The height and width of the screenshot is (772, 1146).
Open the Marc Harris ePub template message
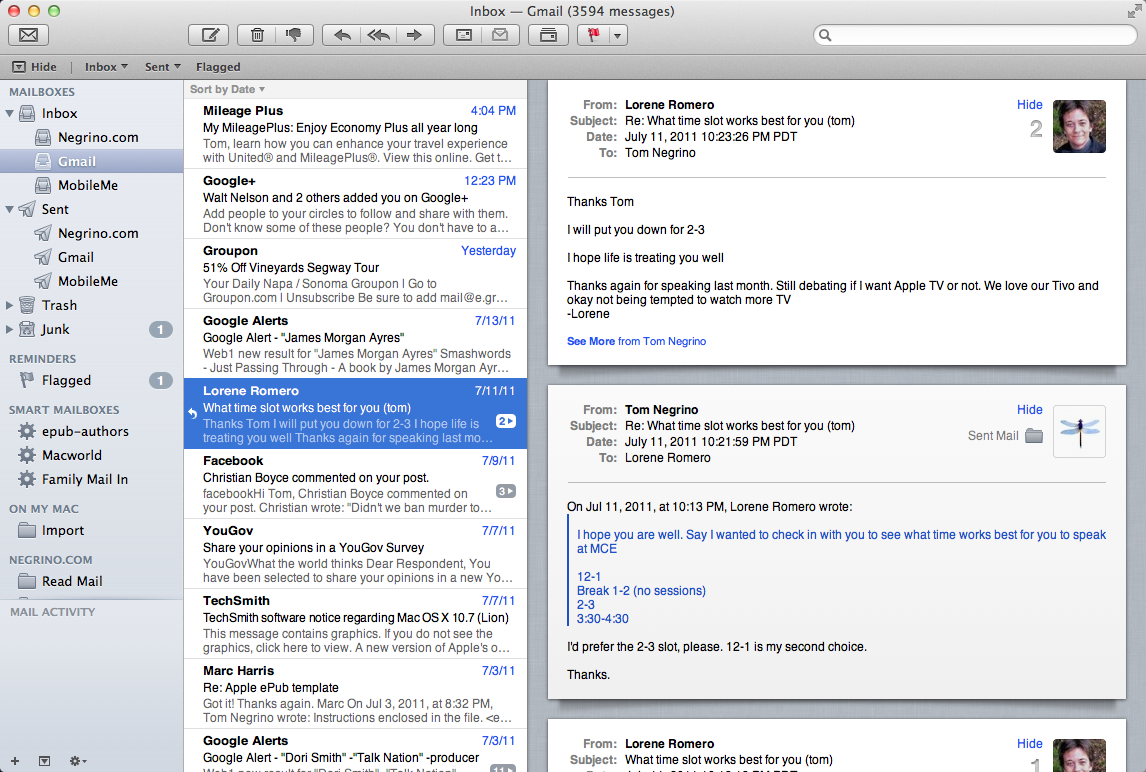(355, 695)
